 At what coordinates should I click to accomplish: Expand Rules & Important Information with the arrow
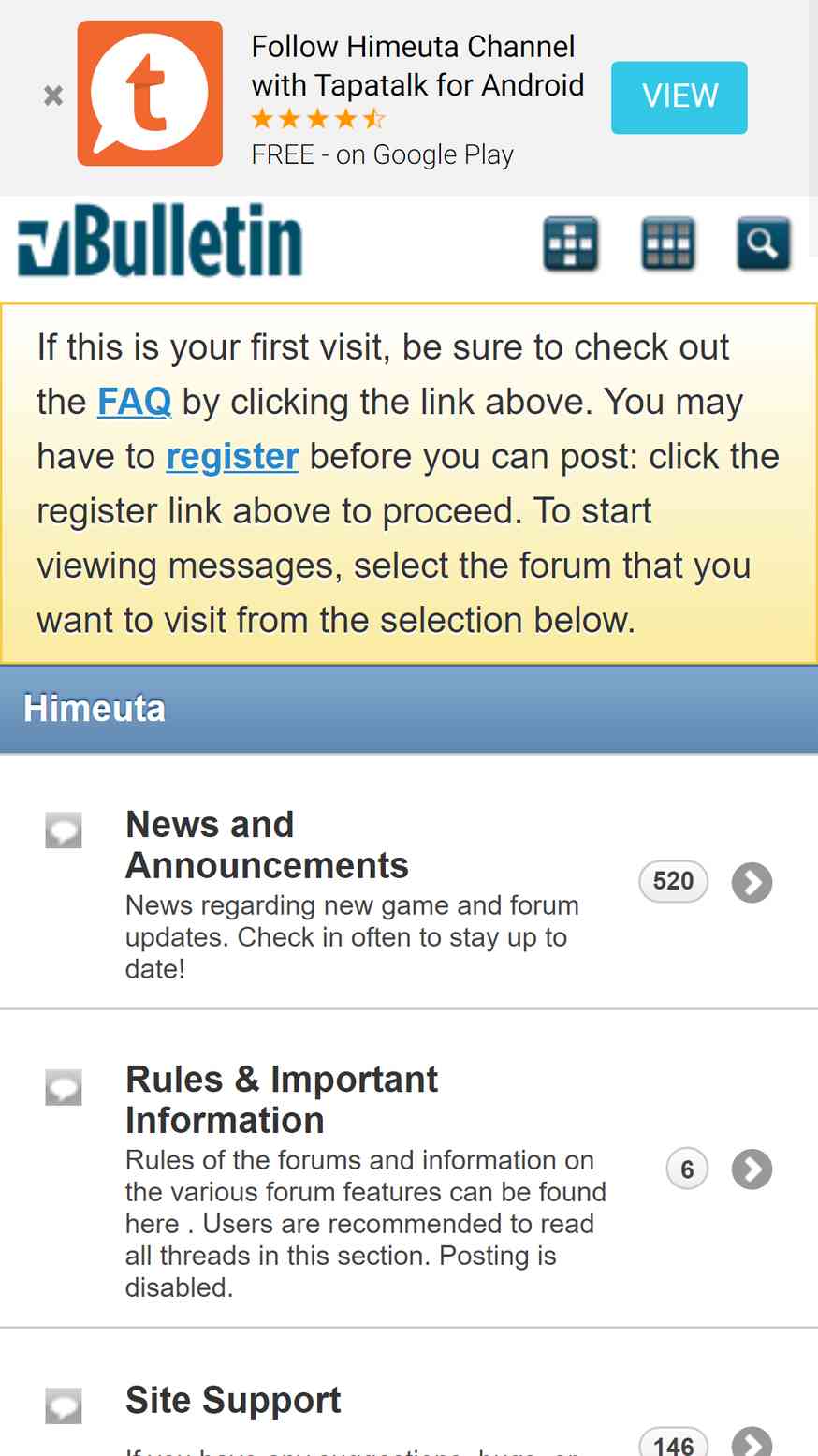click(752, 1169)
